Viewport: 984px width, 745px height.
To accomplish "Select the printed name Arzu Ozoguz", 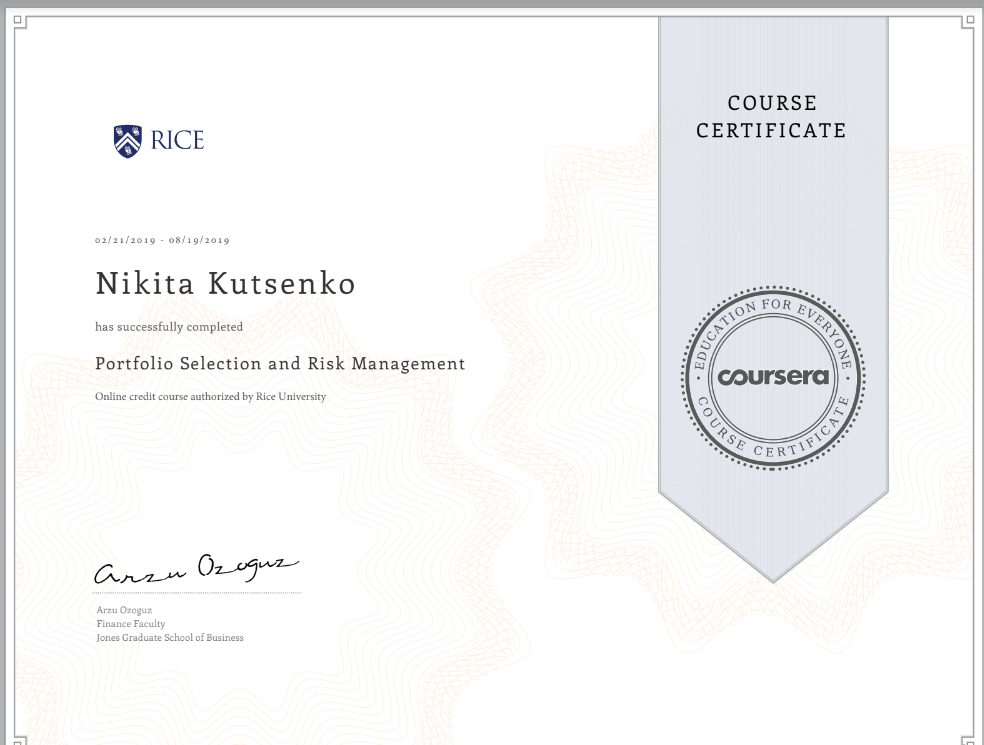I will (x=124, y=610).
